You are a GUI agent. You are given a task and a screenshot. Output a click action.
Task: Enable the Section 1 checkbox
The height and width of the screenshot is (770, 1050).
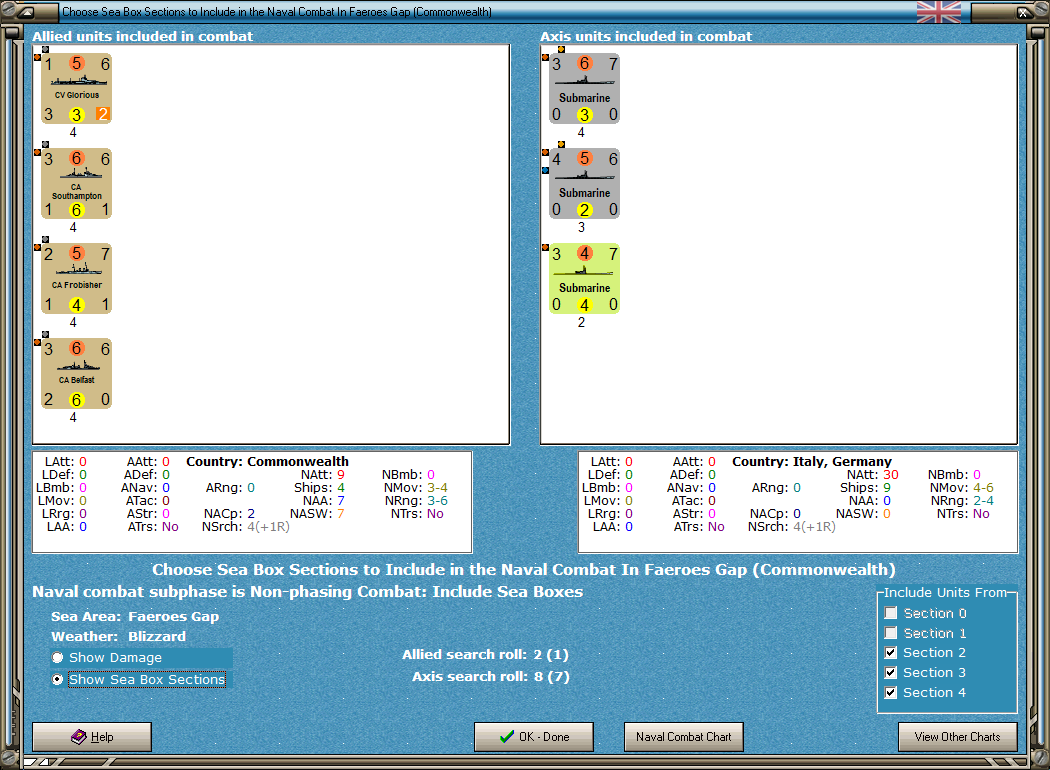pyautogui.click(x=891, y=633)
